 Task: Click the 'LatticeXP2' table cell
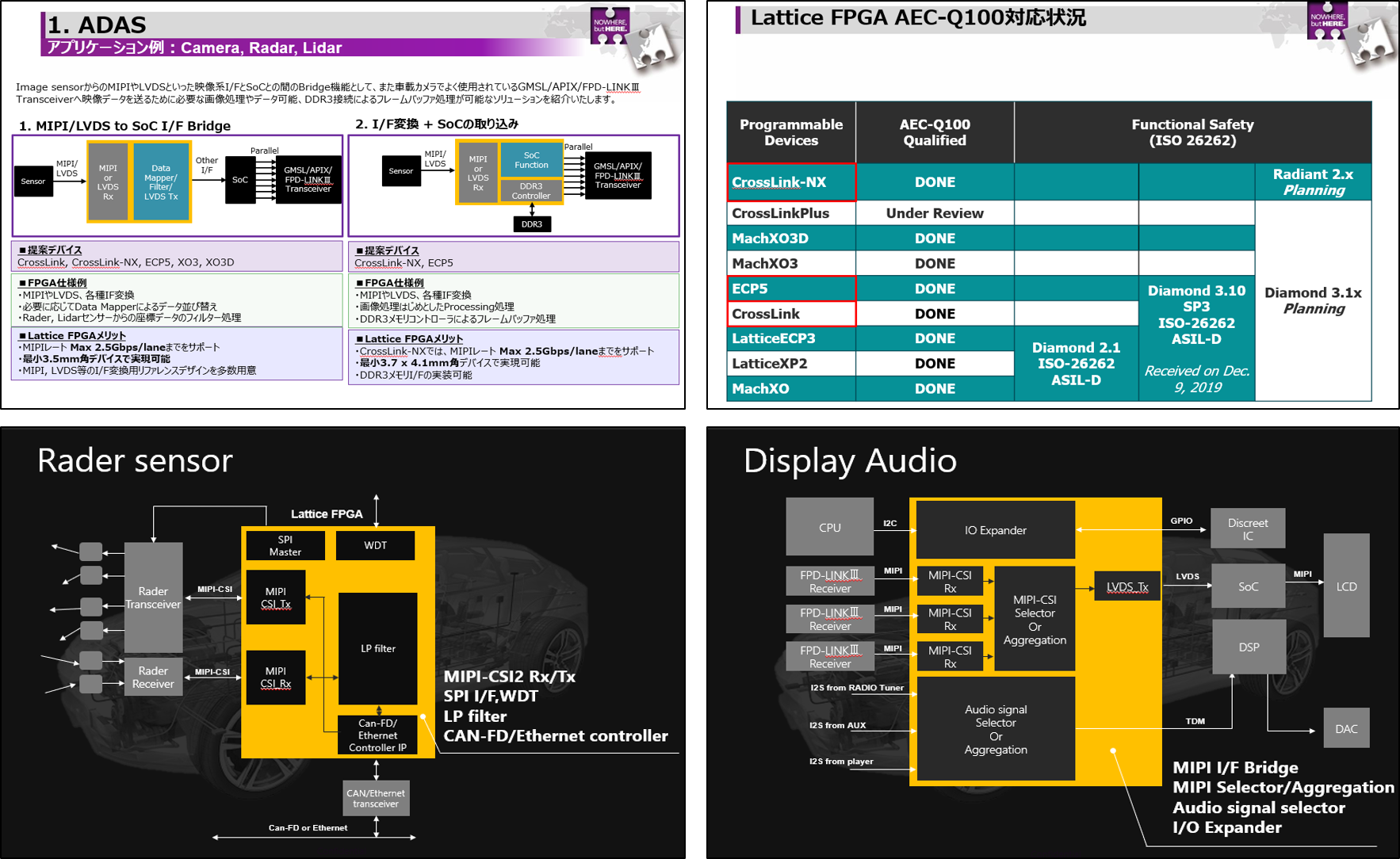[791, 364]
